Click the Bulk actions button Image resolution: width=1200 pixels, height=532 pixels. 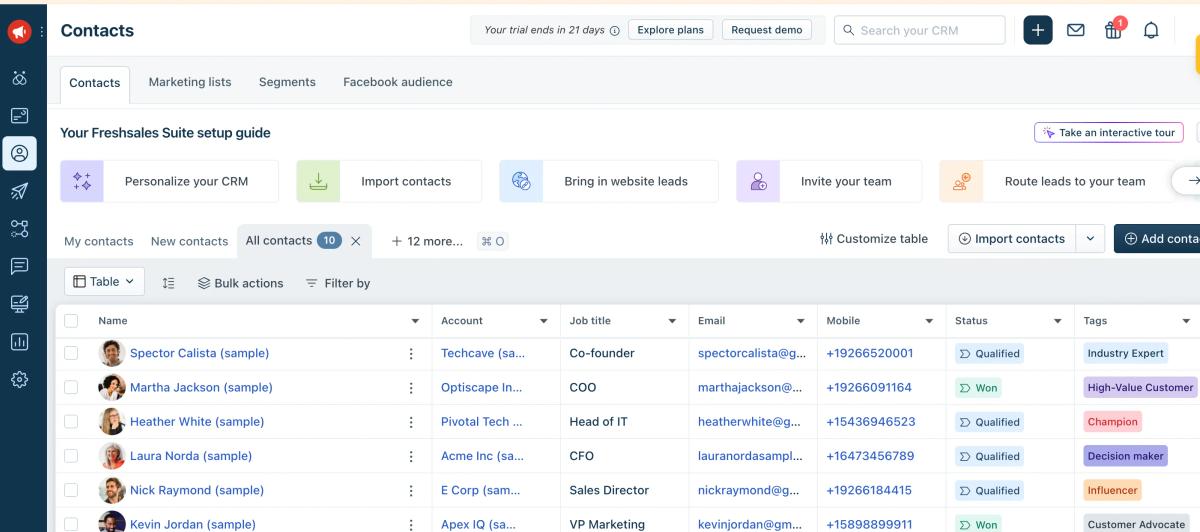240,283
